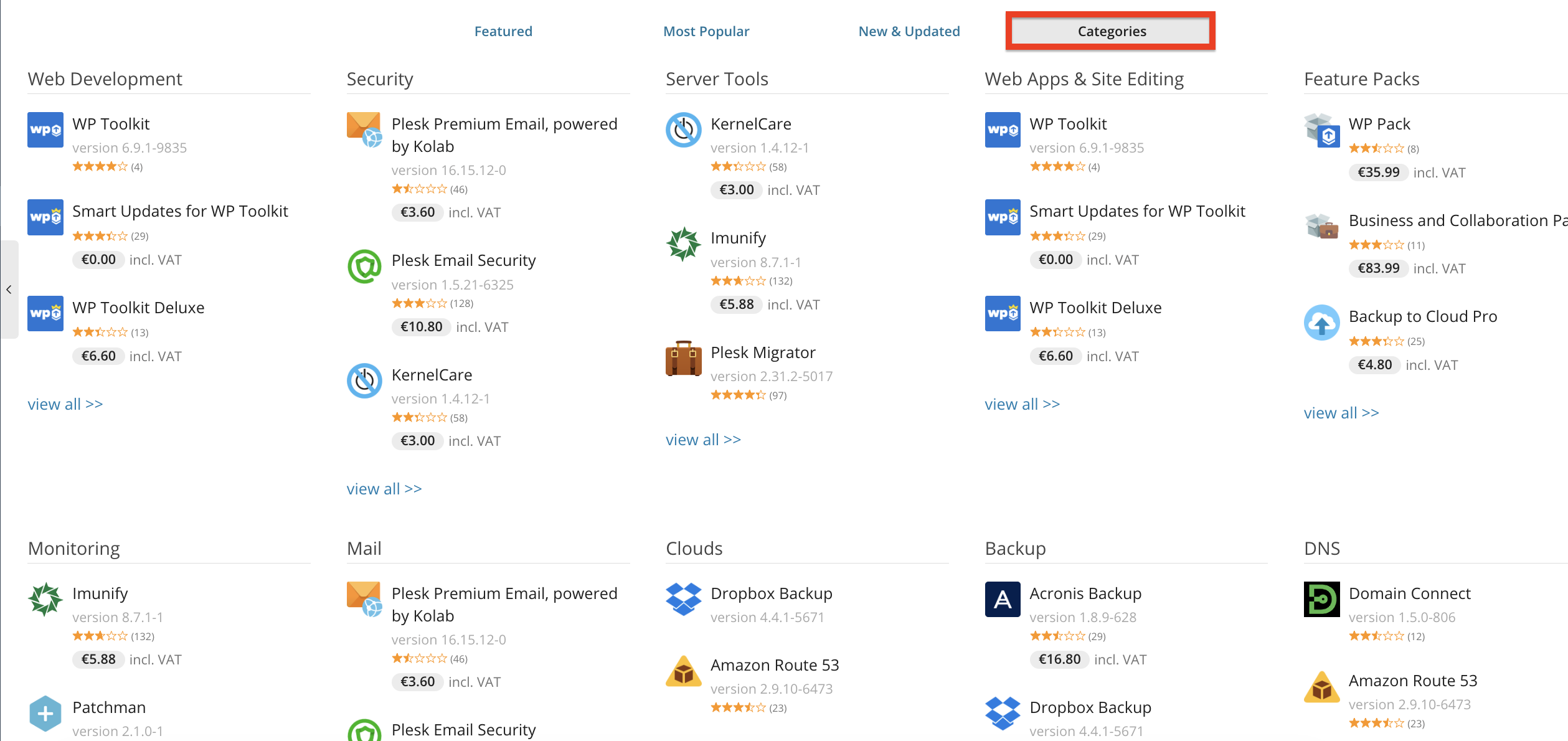Click the Domain Connect icon
Image resolution: width=1568 pixels, height=741 pixels.
pos(1322,599)
